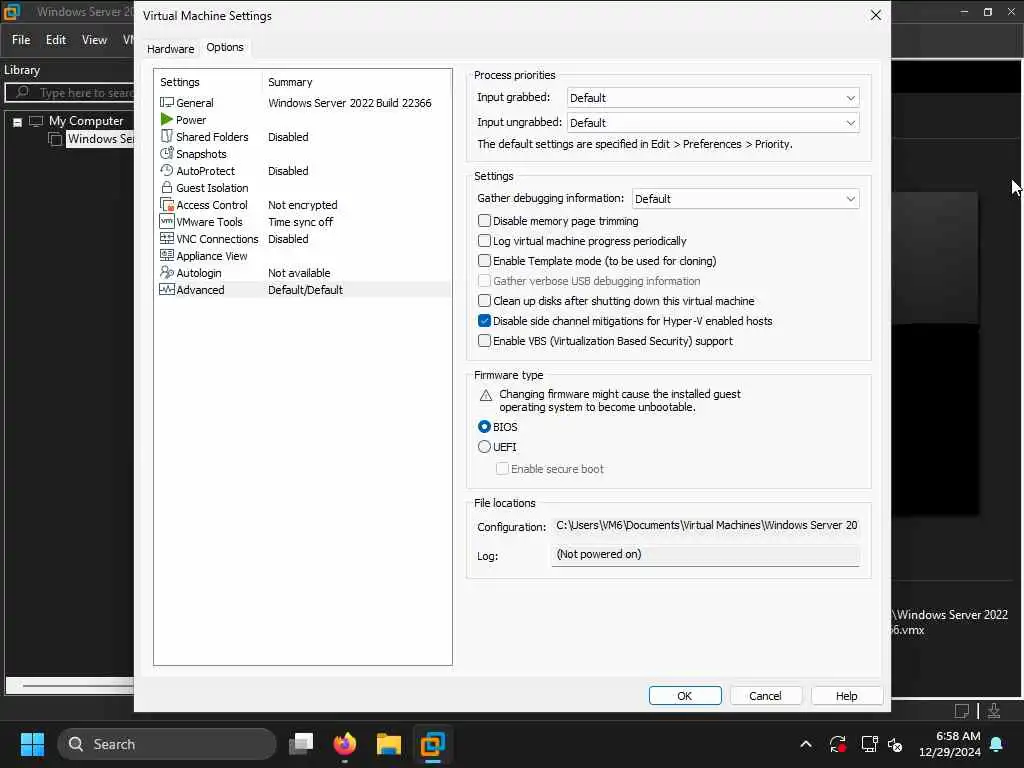The width and height of the screenshot is (1024, 768).
Task: Click VMware Workstation taskbar icon
Action: (432, 744)
